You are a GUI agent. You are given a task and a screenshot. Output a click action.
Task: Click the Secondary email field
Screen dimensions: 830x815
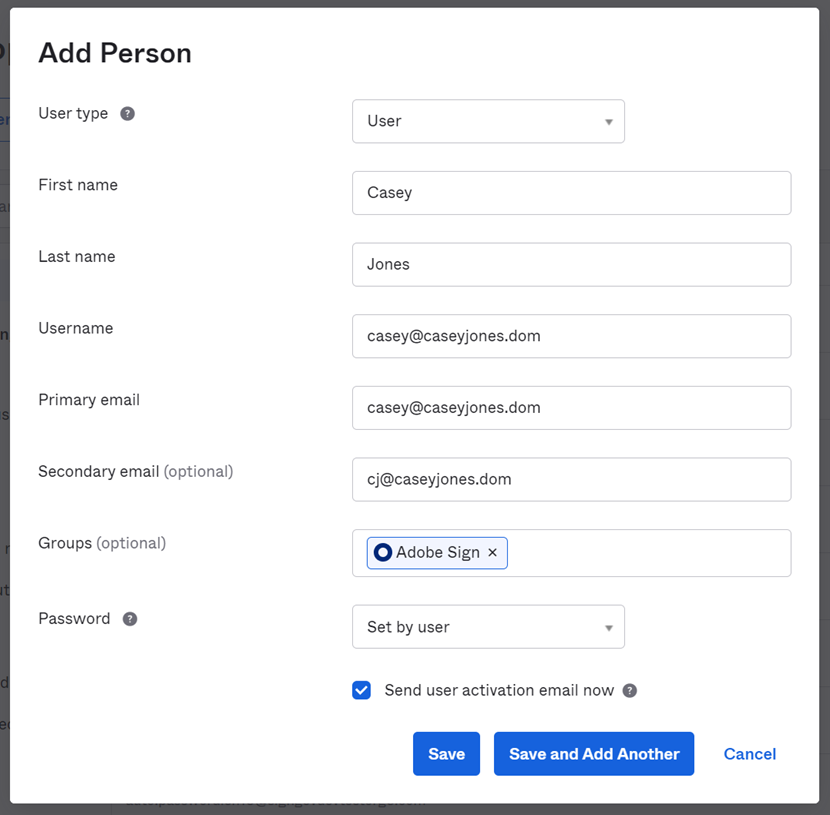pyautogui.click(x=571, y=480)
